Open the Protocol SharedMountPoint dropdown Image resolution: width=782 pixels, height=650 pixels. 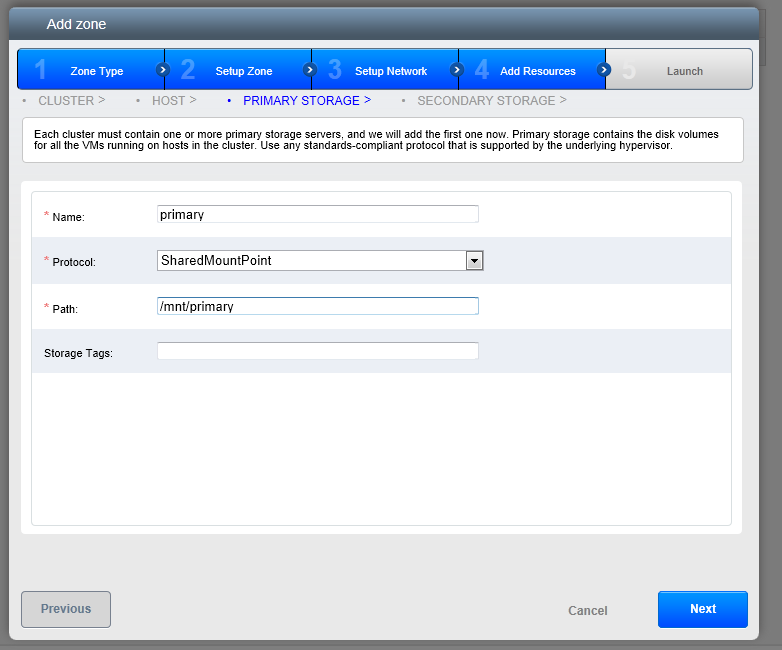(320, 260)
